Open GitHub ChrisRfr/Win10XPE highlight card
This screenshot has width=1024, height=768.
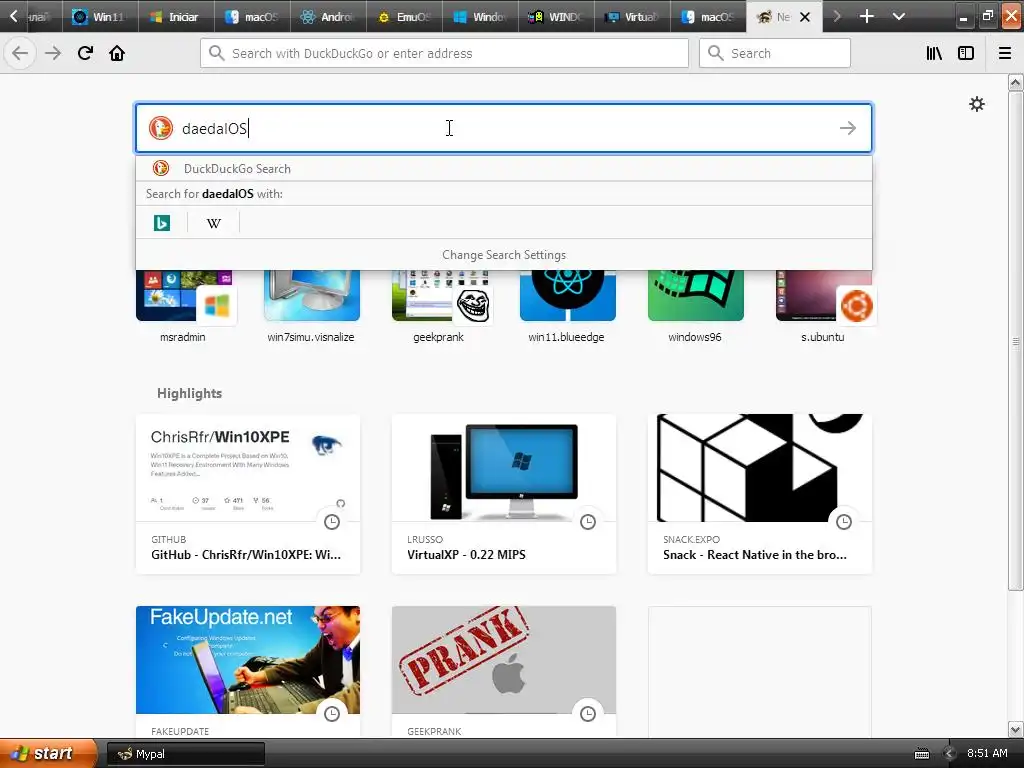pos(248,494)
